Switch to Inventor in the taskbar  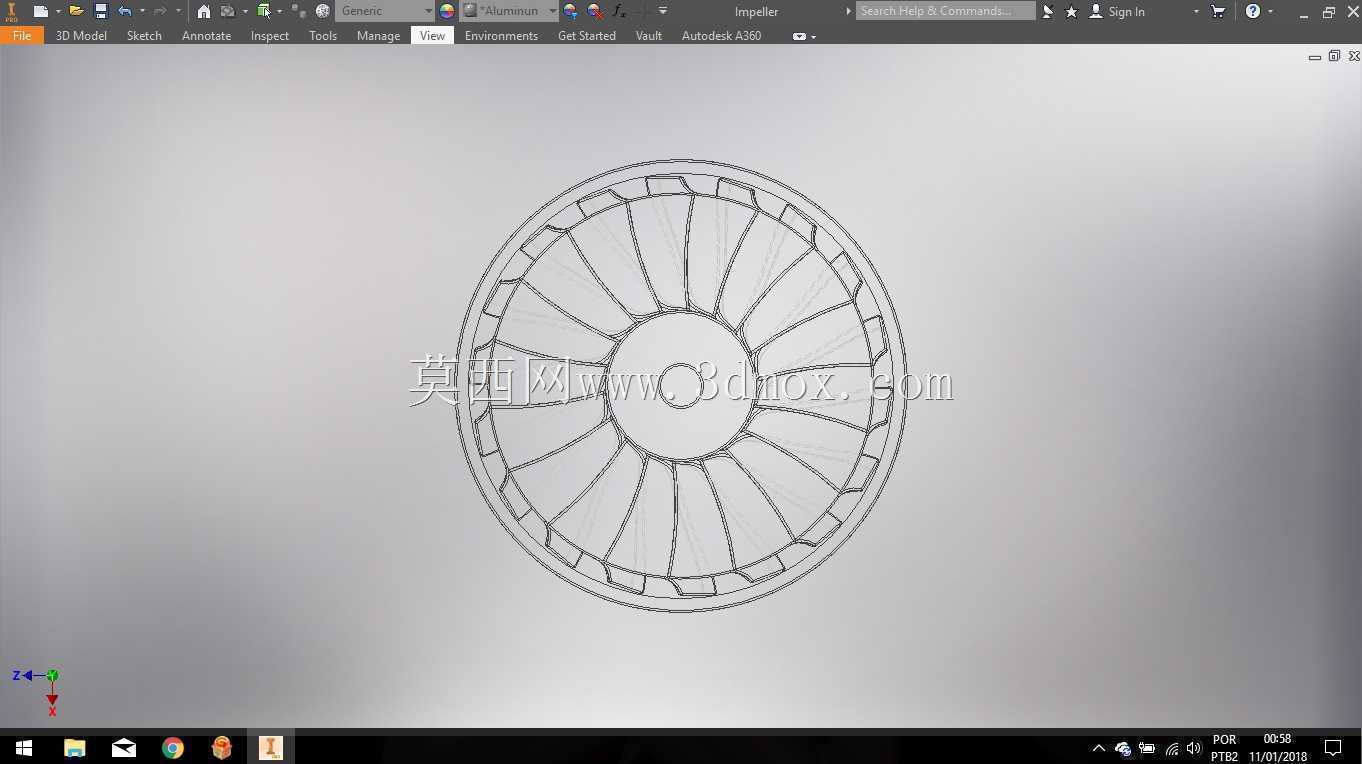271,748
